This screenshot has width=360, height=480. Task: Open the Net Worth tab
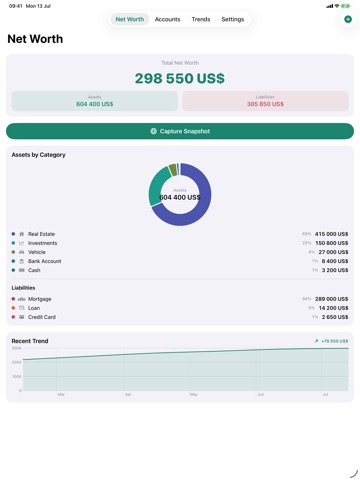coord(130,19)
